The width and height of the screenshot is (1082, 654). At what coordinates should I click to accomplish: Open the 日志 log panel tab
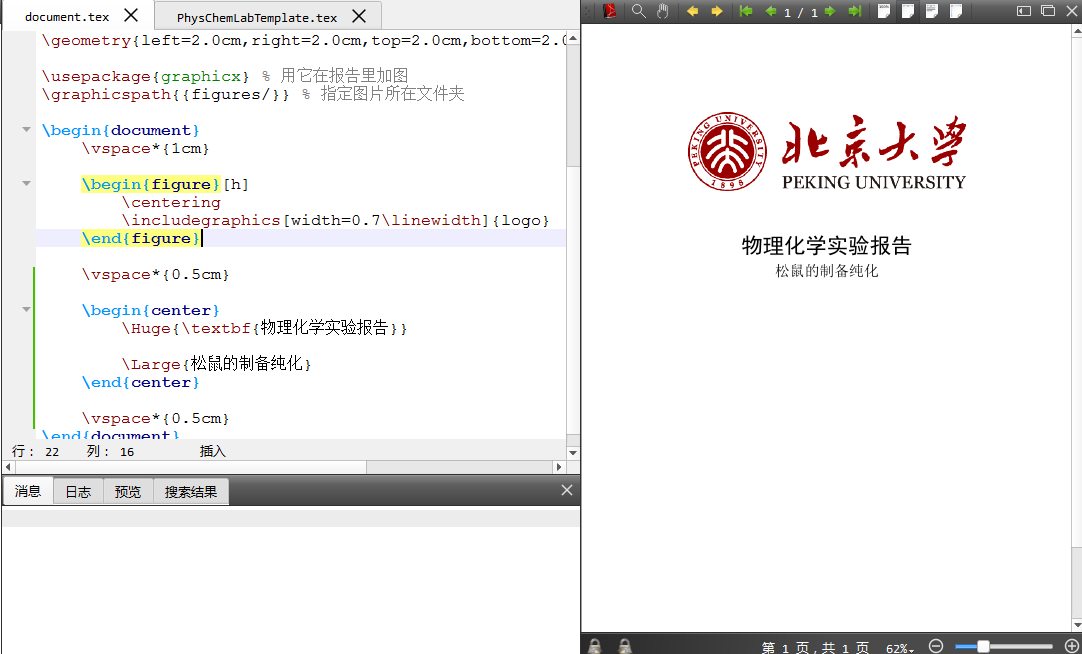coord(78,490)
